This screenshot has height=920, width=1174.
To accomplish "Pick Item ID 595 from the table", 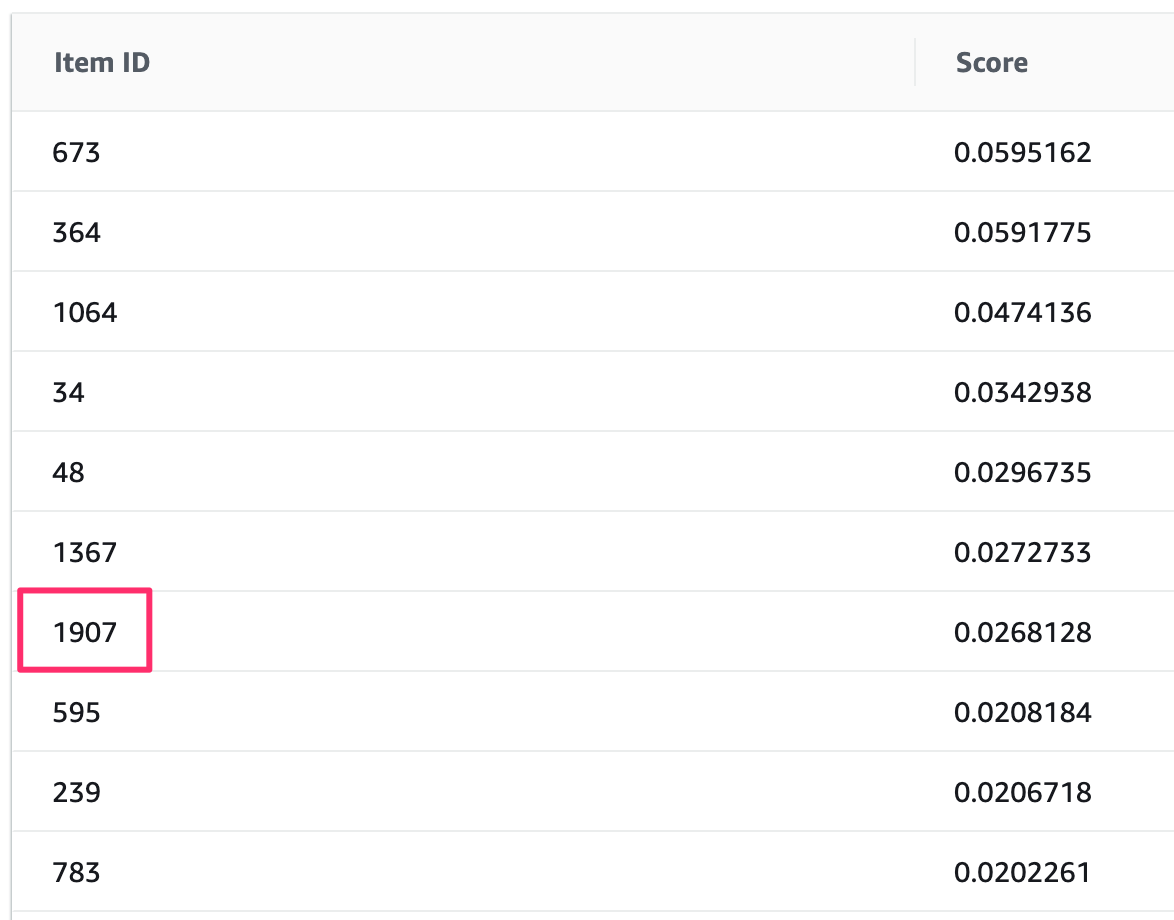I will pyautogui.click(x=76, y=713).
